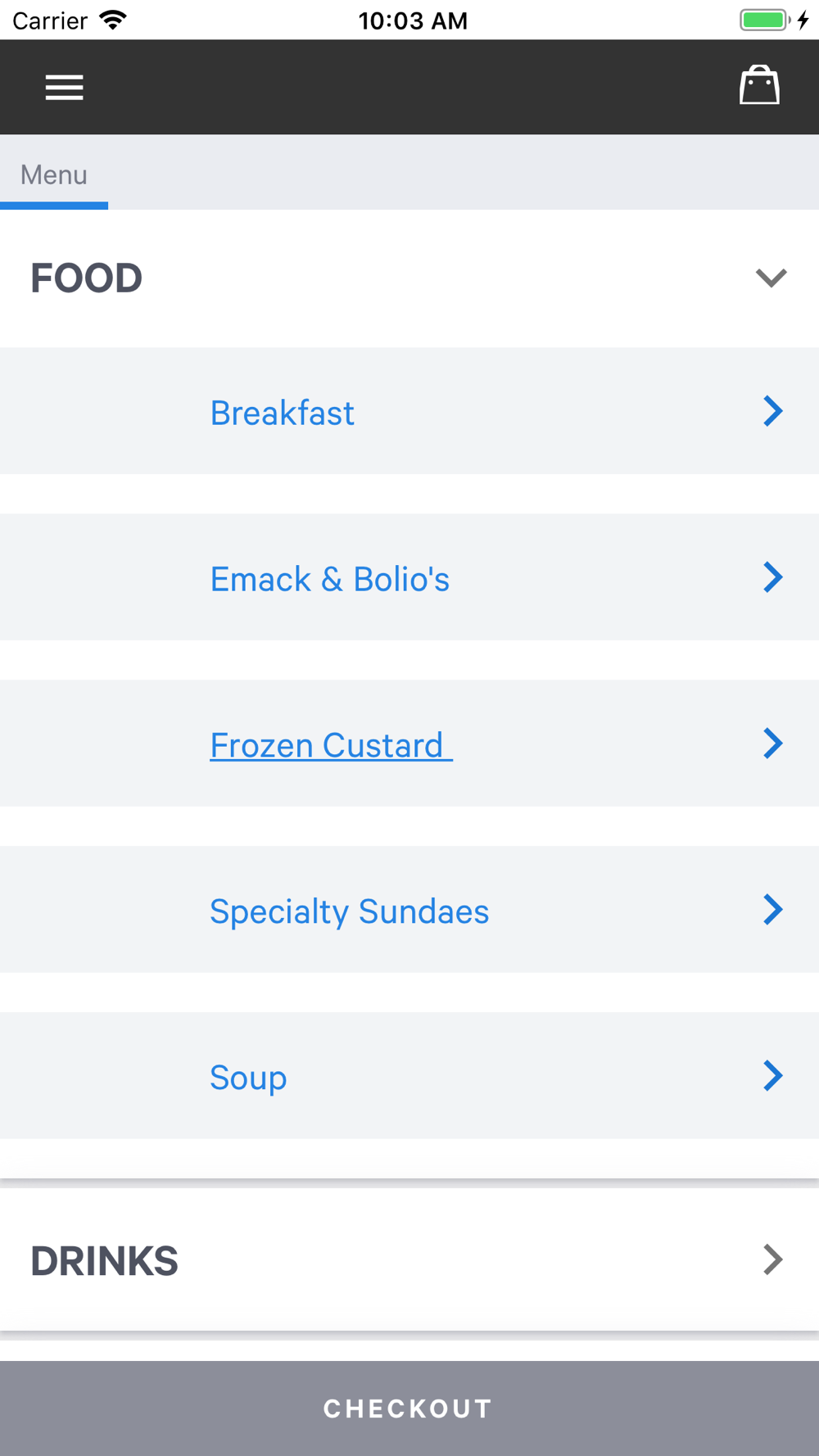Click the arrow beside Breakfast

tap(772, 411)
